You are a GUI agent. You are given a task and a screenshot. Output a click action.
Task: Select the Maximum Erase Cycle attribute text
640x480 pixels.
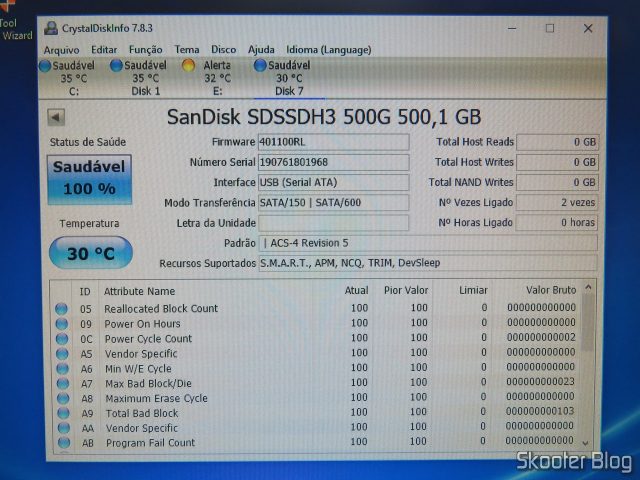156,398
